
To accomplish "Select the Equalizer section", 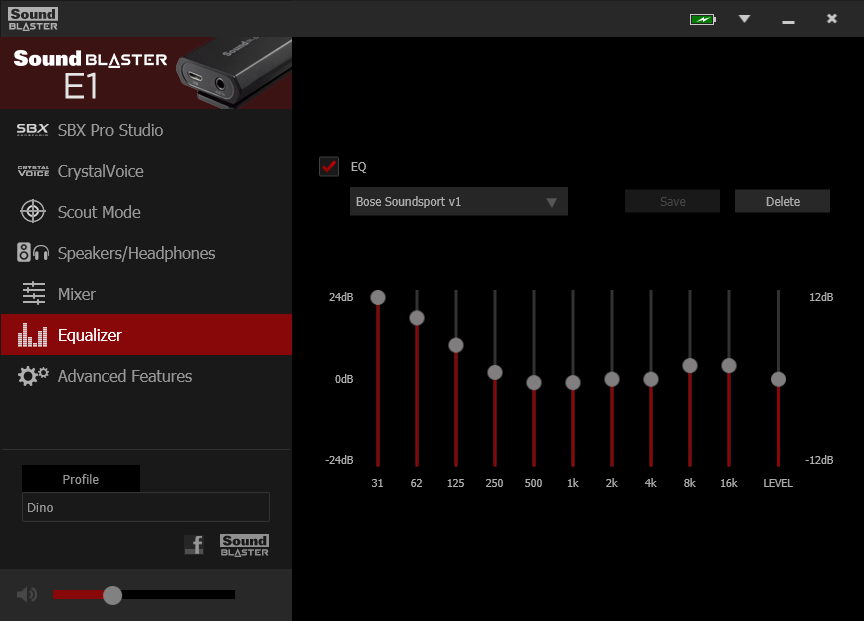I will pyautogui.click(x=146, y=334).
